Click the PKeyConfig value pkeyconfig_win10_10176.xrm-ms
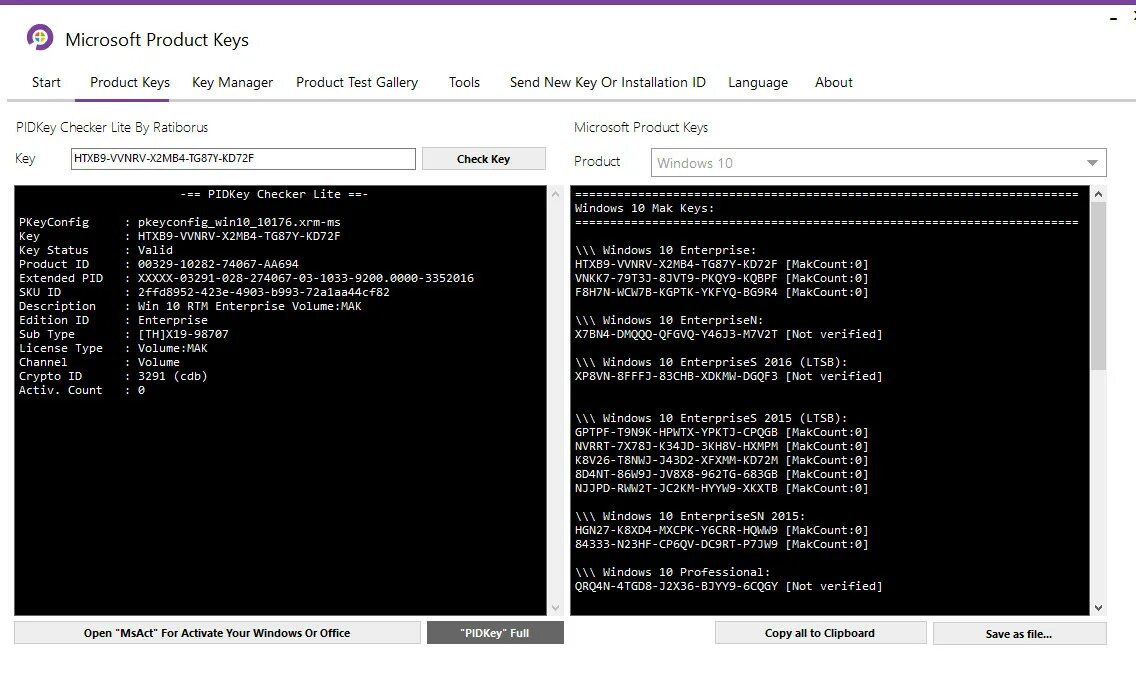This screenshot has width=1136, height=677. (x=239, y=222)
